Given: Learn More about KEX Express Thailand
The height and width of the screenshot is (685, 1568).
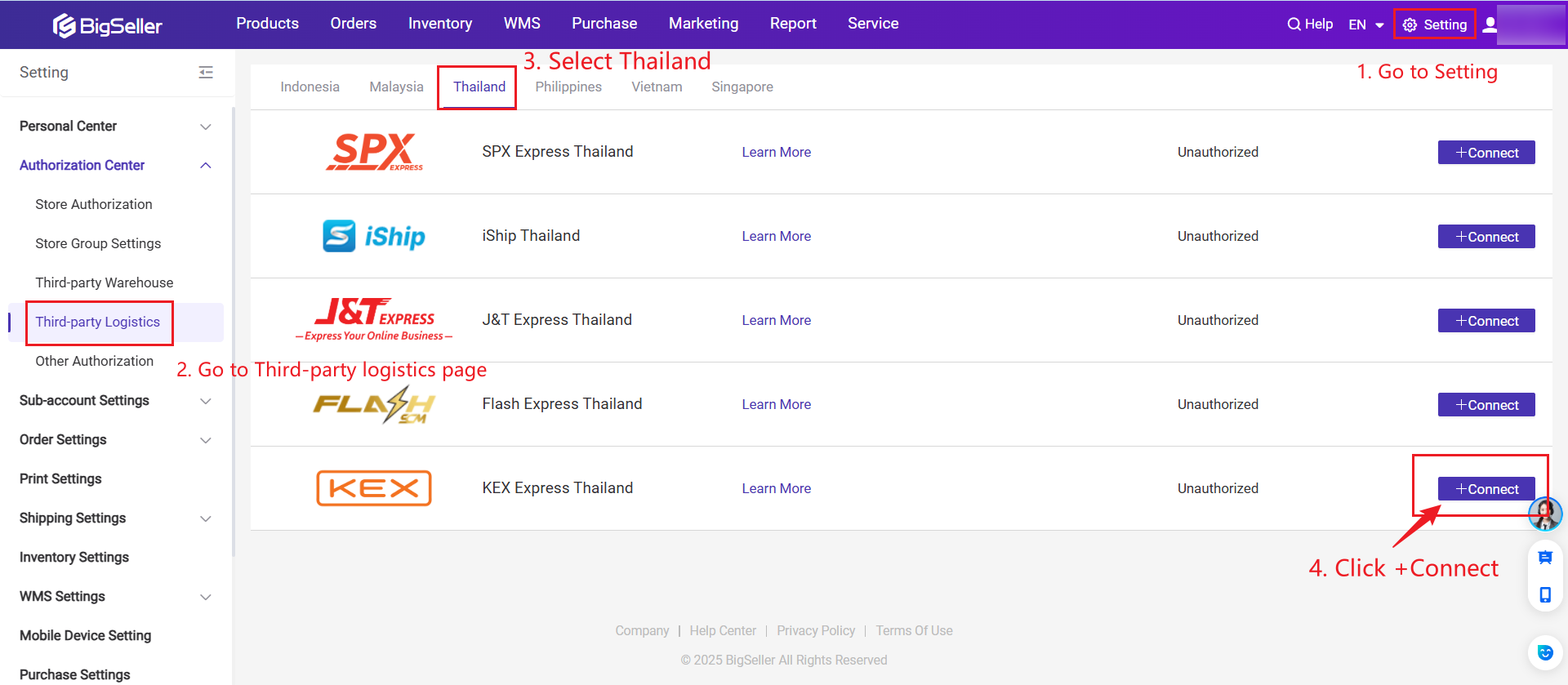Looking at the screenshot, I should tap(777, 488).
